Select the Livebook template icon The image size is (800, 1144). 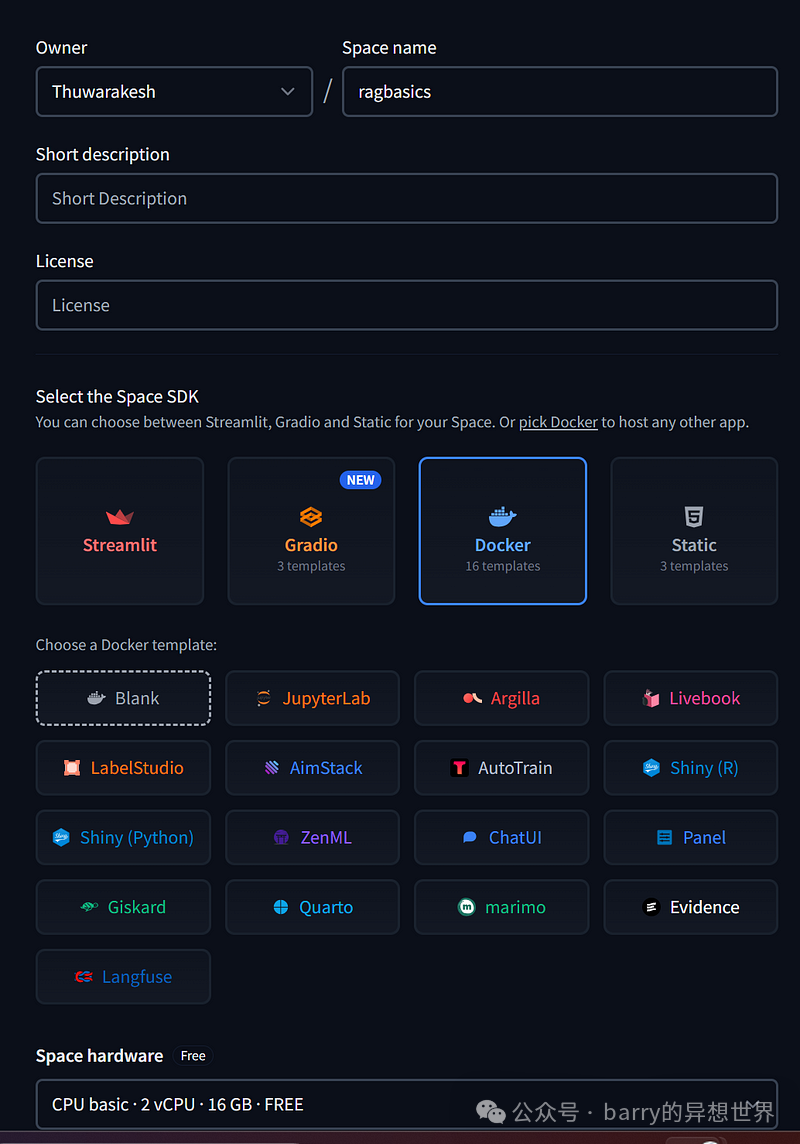tap(651, 699)
